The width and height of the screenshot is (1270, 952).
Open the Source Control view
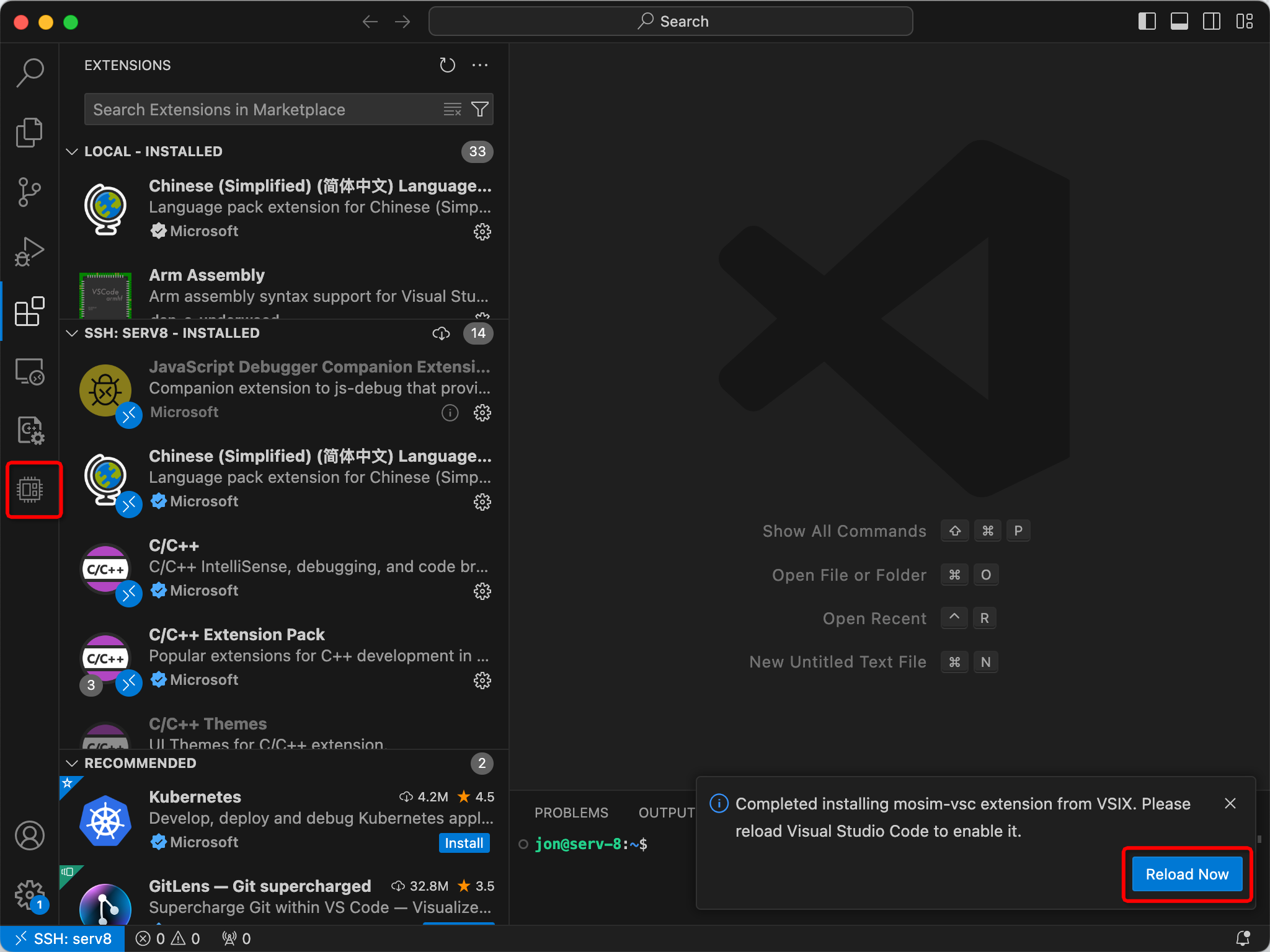tap(30, 192)
